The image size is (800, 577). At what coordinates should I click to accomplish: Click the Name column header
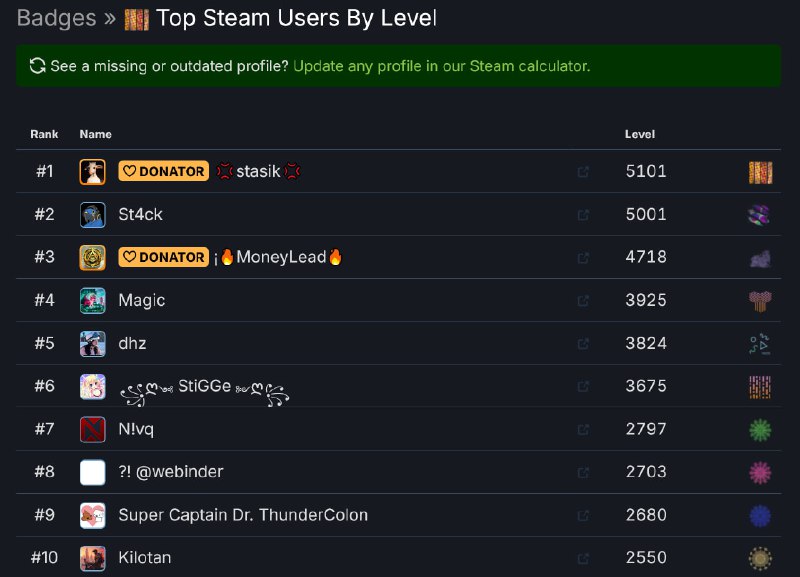95,134
